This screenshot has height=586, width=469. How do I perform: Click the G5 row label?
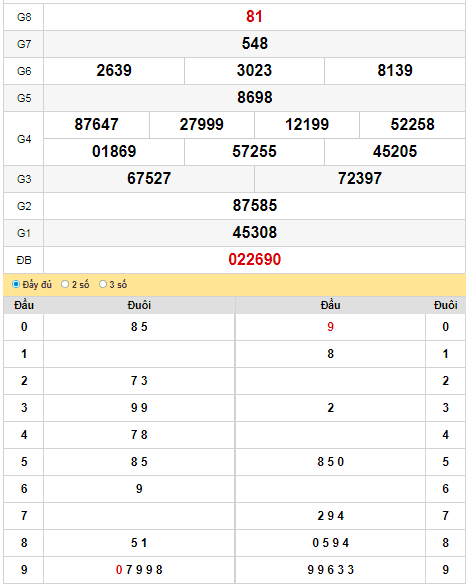pyautogui.click(x=24, y=98)
